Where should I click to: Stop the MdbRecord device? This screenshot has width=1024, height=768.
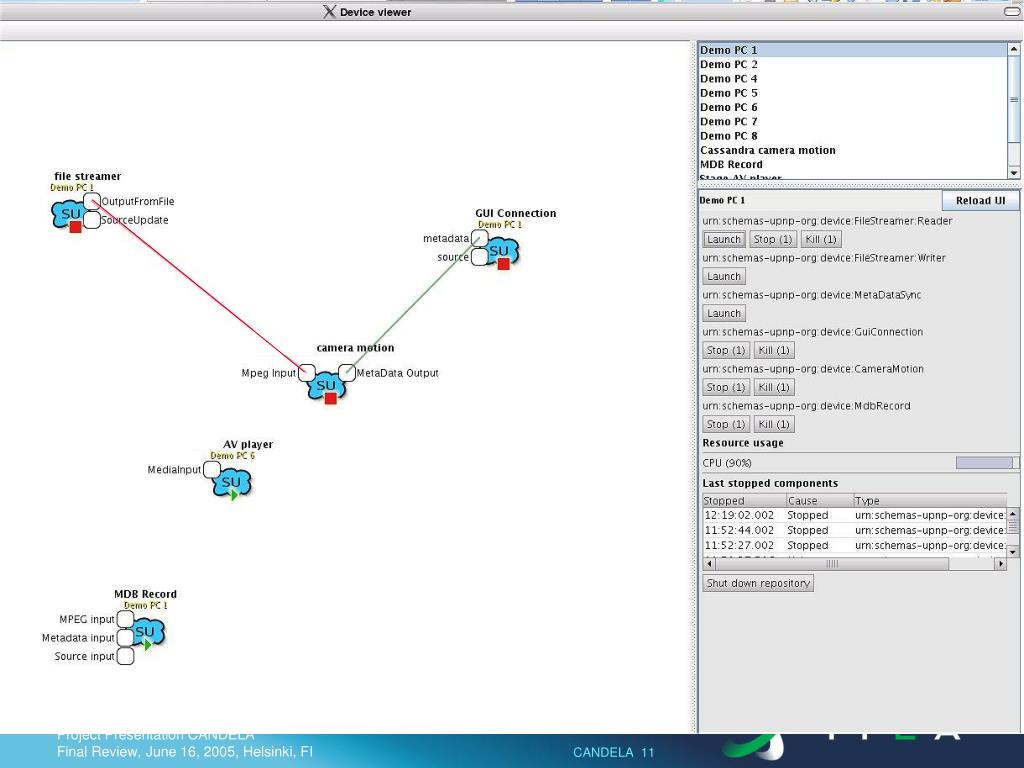pos(726,424)
